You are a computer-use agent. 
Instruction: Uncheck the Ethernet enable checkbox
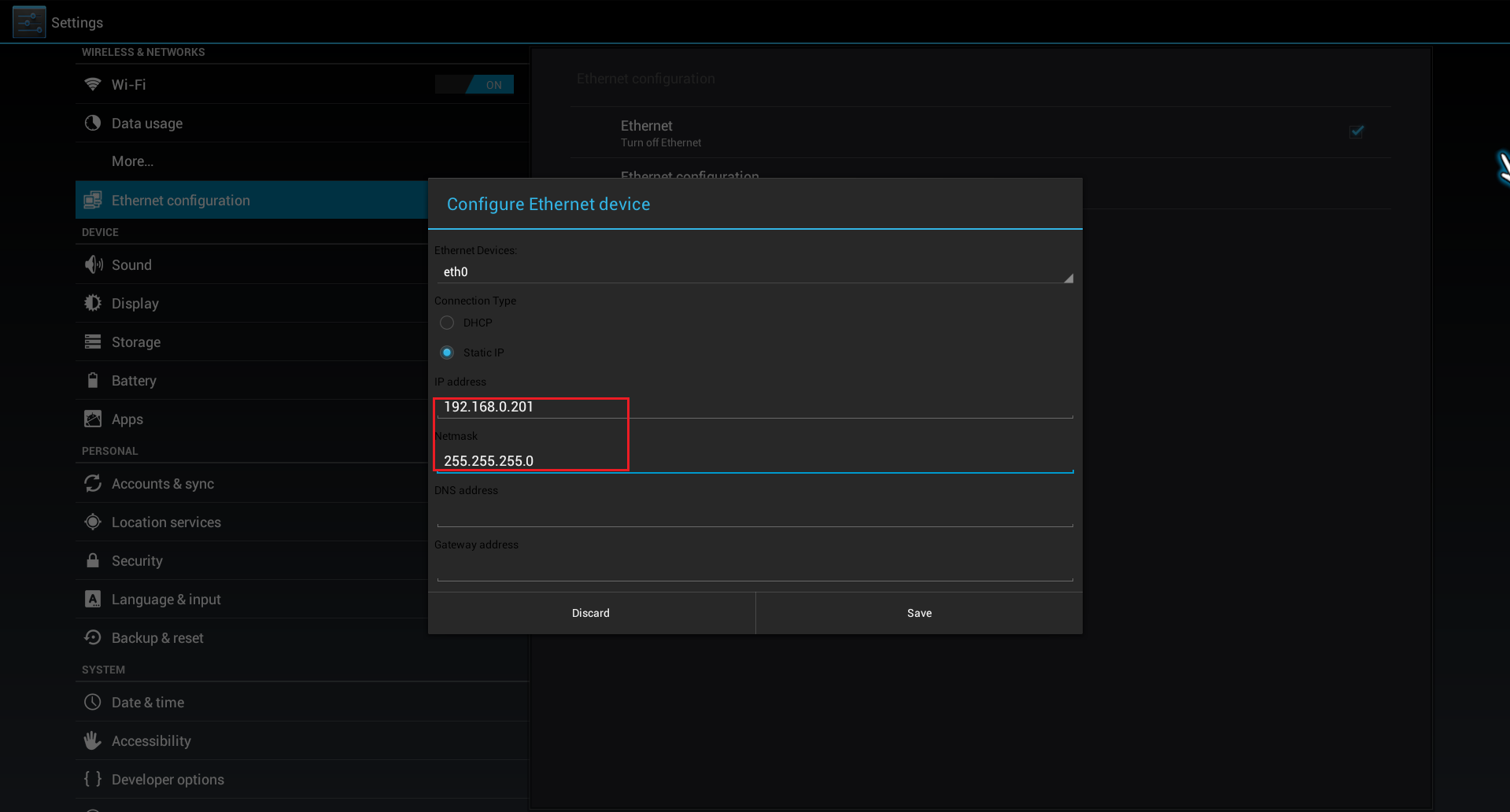click(x=1357, y=131)
